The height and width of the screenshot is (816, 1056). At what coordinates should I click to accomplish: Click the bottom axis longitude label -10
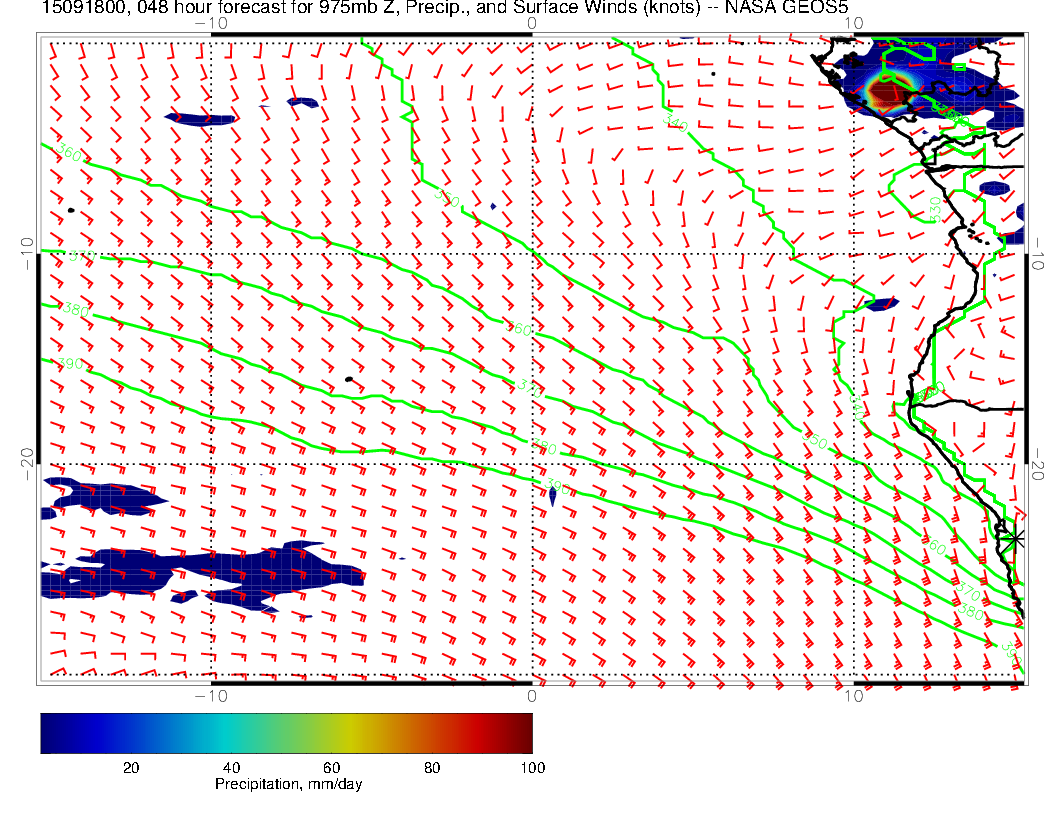pyautogui.click(x=210, y=695)
